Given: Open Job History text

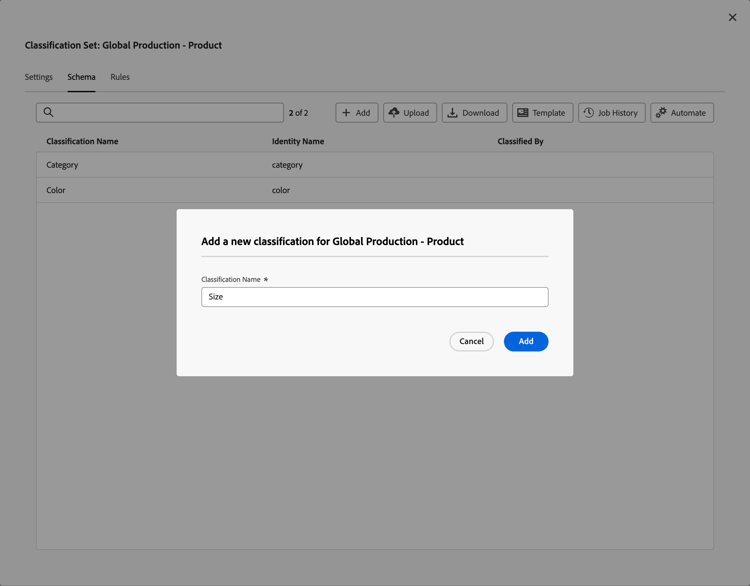Looking at the screenshot, I should (x=618, y=113).
